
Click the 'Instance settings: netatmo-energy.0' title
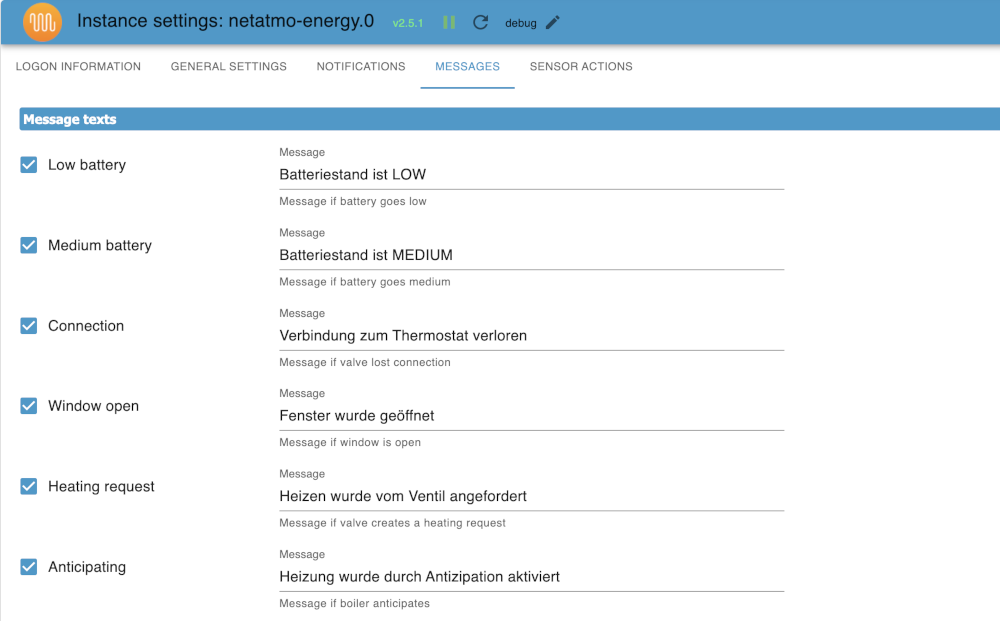pos(225,21)
